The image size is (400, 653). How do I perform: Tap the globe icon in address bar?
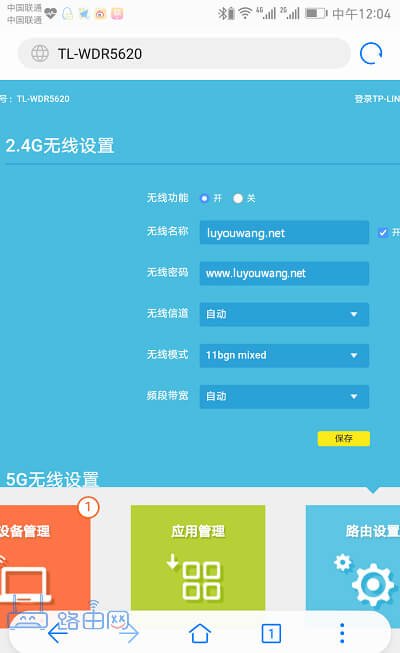[x=40, y=53]
